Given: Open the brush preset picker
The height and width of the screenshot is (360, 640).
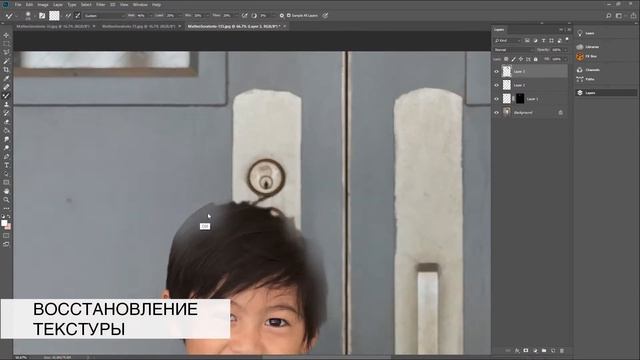Looking at the screenshot, I should click(28, 16).
